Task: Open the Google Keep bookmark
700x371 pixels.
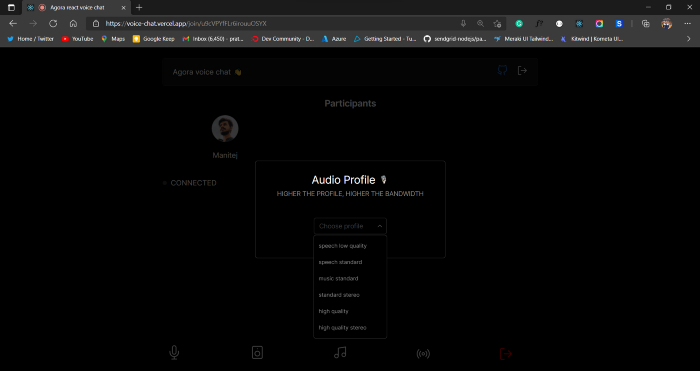Action: click(x=154, y=39)
